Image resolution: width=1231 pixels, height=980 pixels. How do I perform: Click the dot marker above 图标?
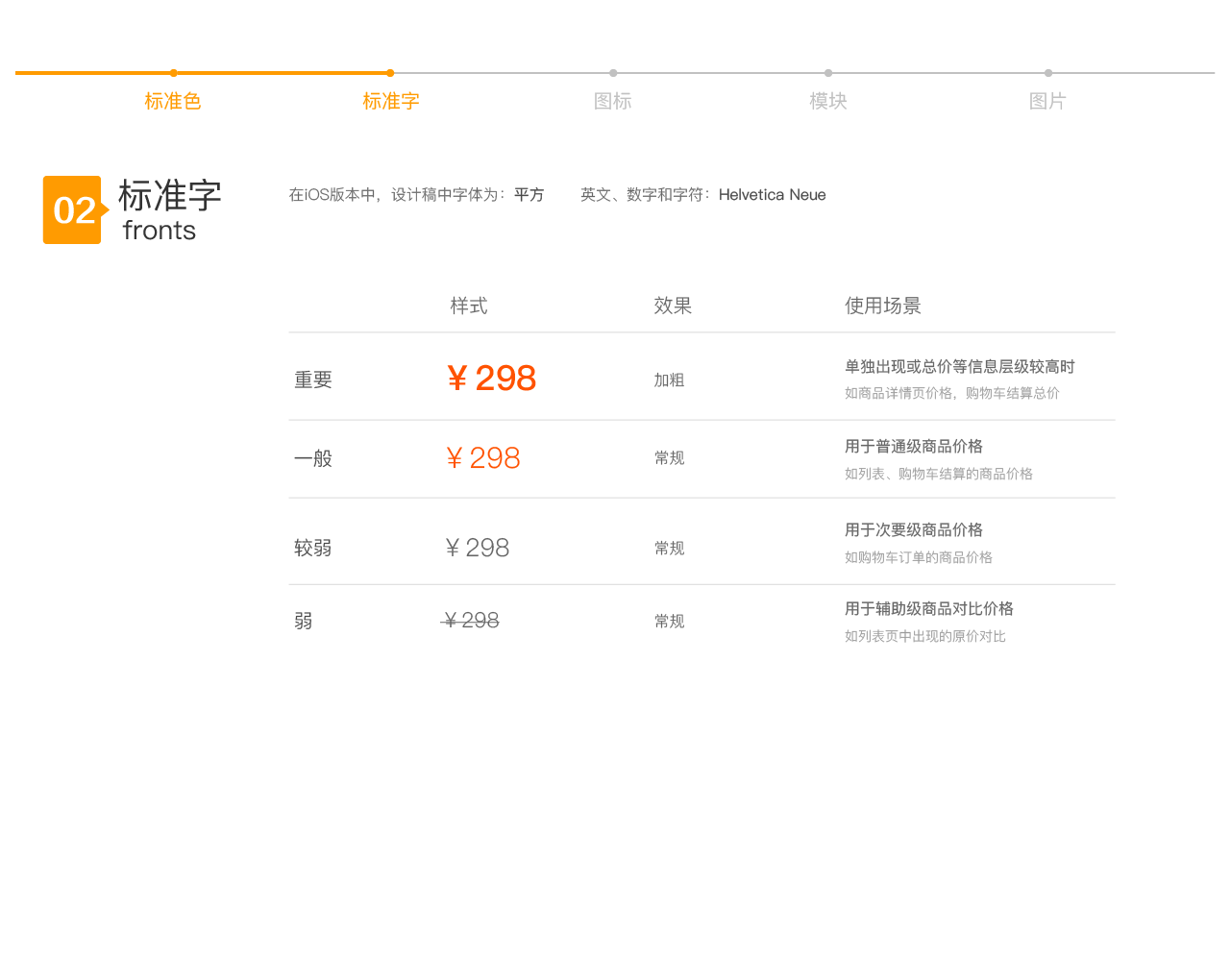(613, 73)
